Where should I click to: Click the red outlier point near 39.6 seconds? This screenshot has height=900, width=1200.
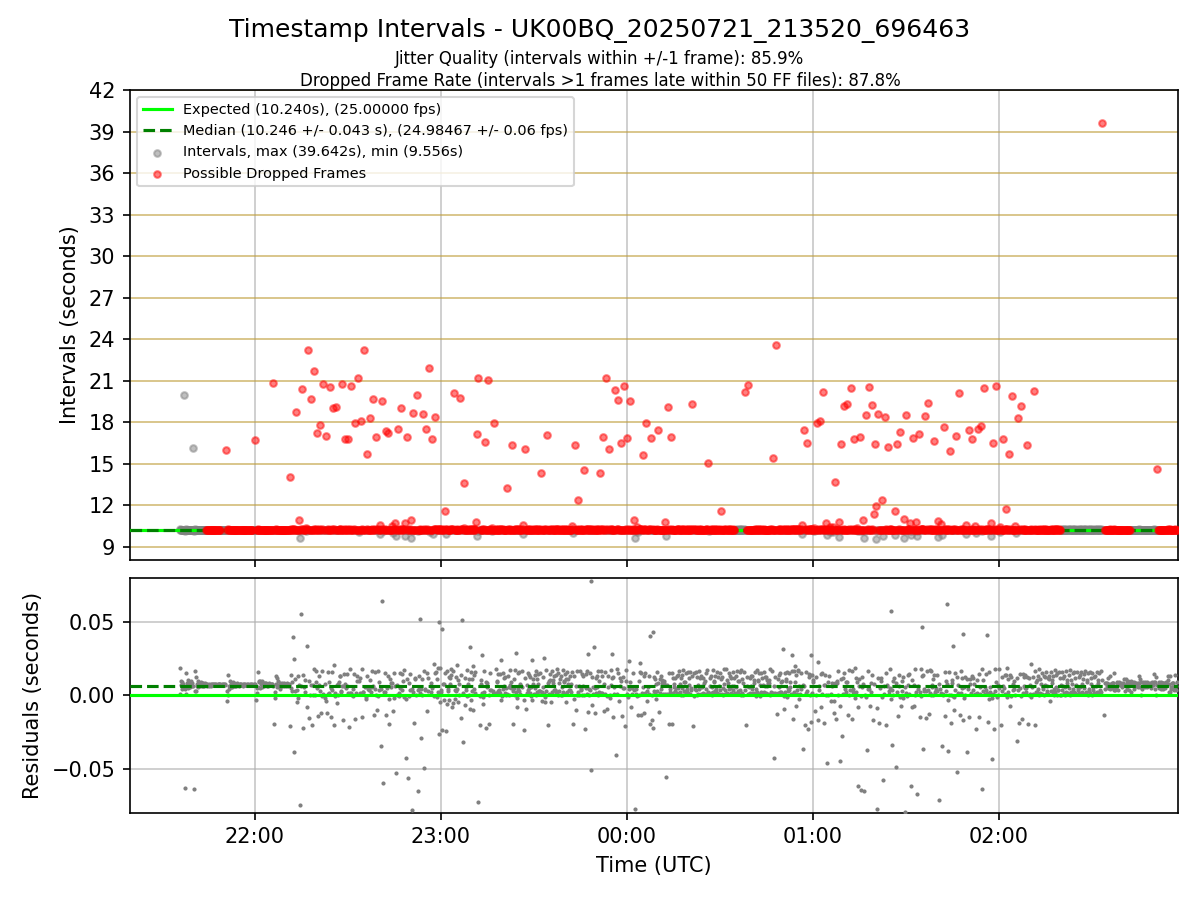coord(1102,123)
